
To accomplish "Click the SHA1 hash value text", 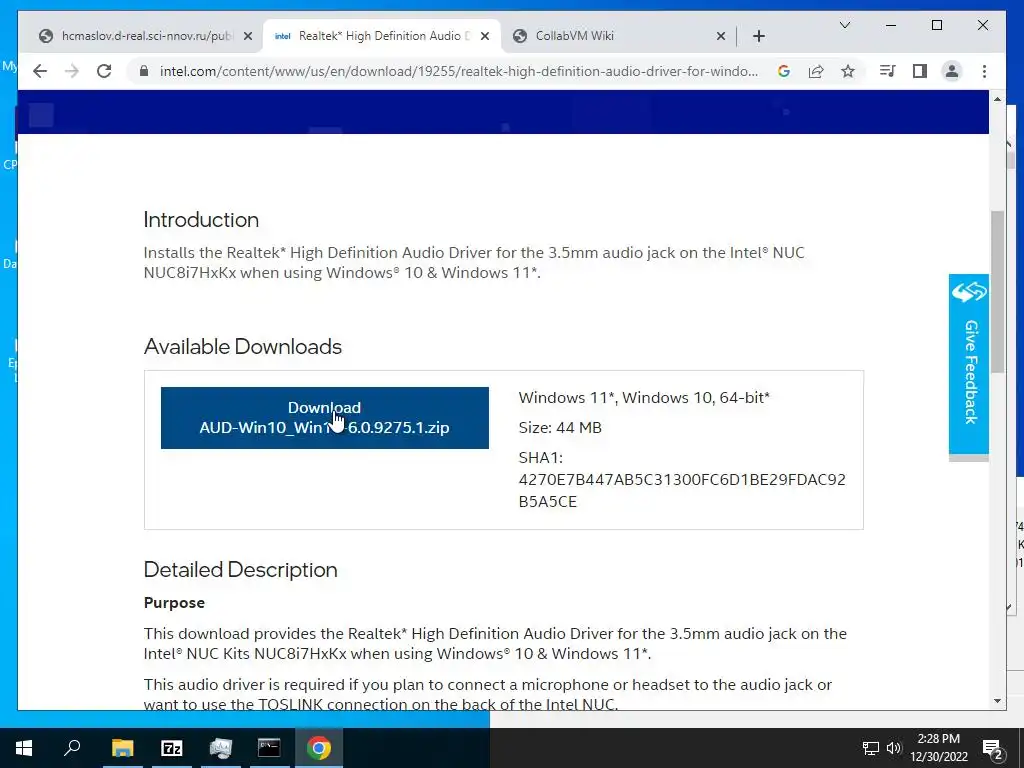I will [682, 490].
